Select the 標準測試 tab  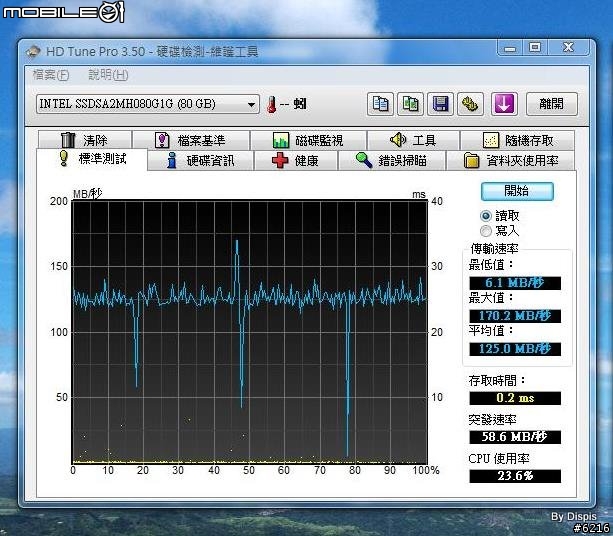pos(92,159)
